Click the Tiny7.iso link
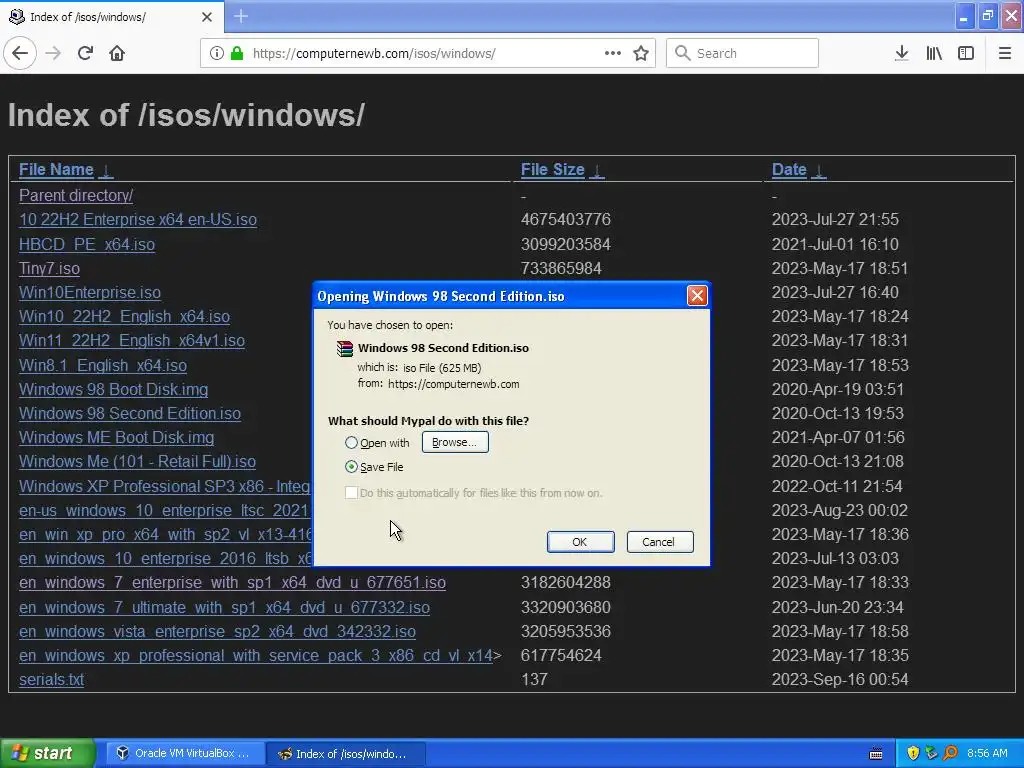 [x=49, y=268]
